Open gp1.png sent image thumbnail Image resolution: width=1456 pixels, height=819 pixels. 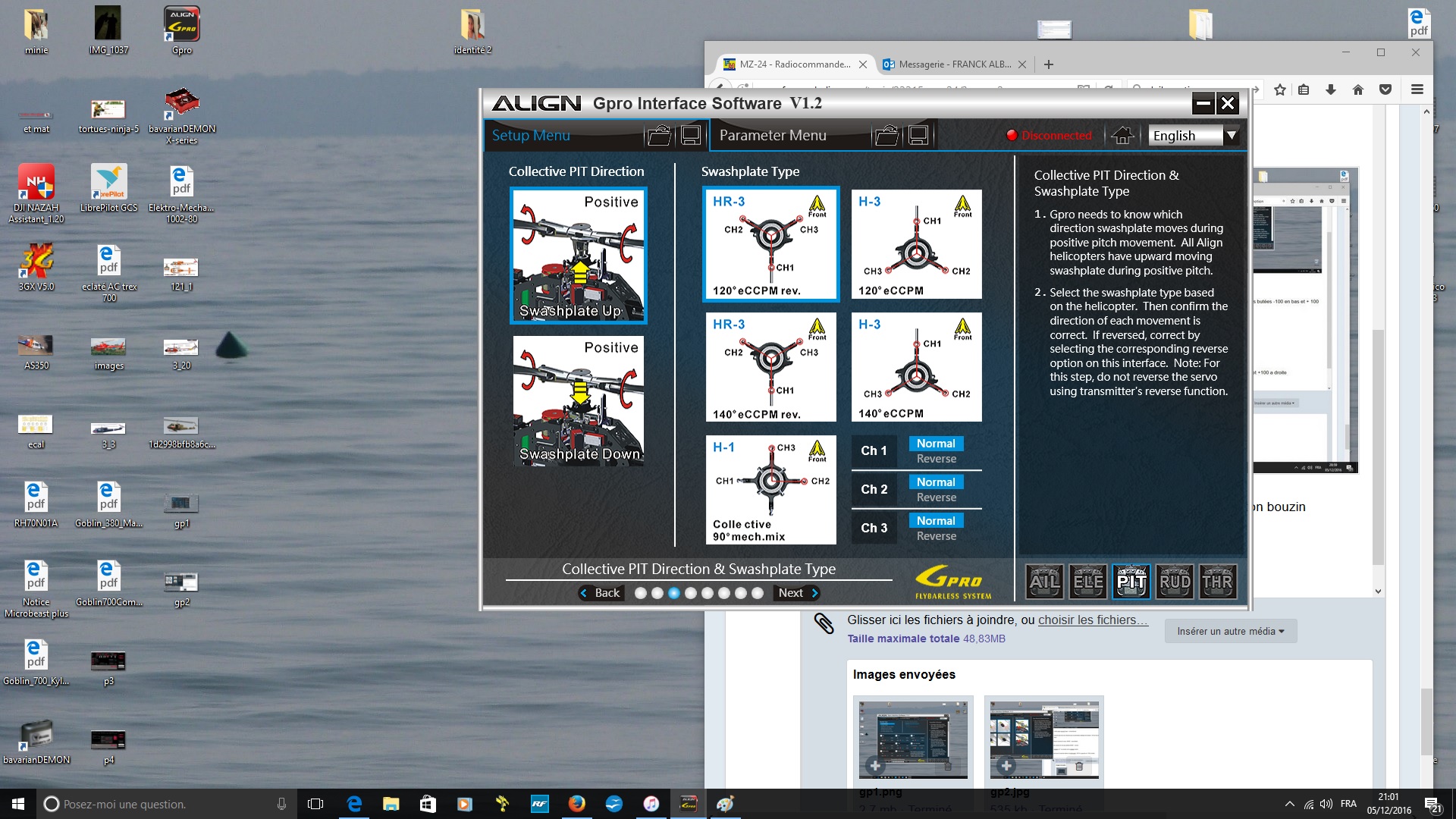pyautogui.click(x=913, y=740)
